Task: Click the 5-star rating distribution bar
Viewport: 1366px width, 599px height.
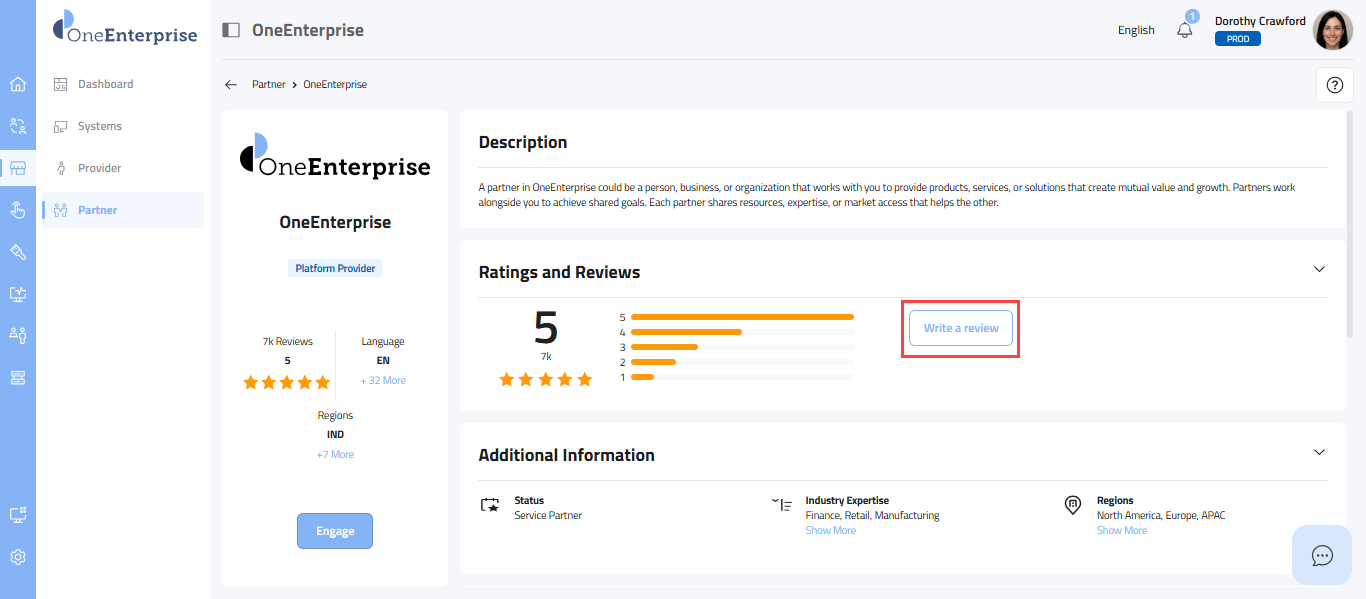Action: 741,317
